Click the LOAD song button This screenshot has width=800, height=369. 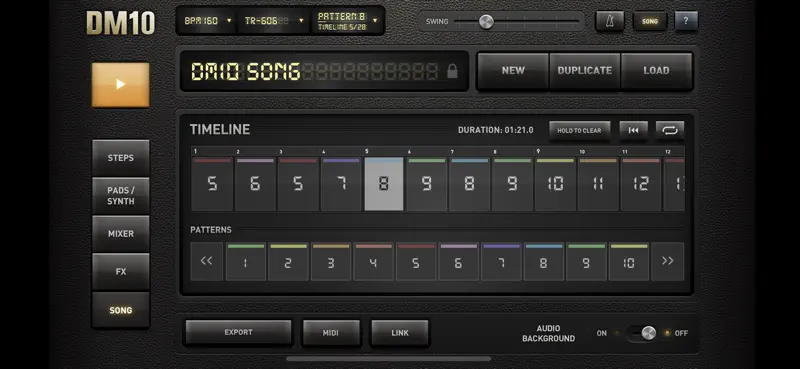657,71
